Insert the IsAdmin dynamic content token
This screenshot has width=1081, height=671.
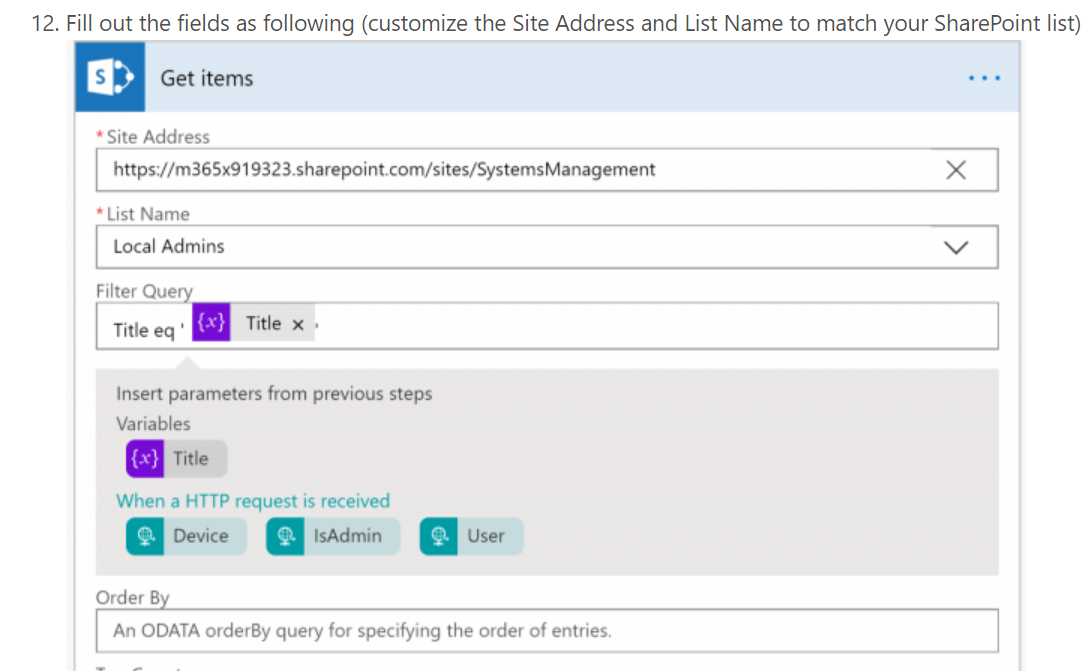point(333,536)
